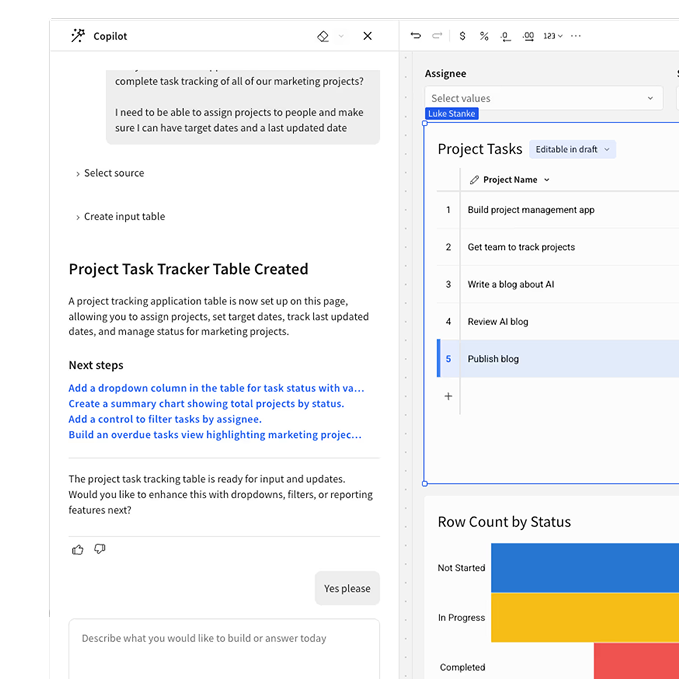Open the toolbar more options ellipsis

[x=576, y=36]
